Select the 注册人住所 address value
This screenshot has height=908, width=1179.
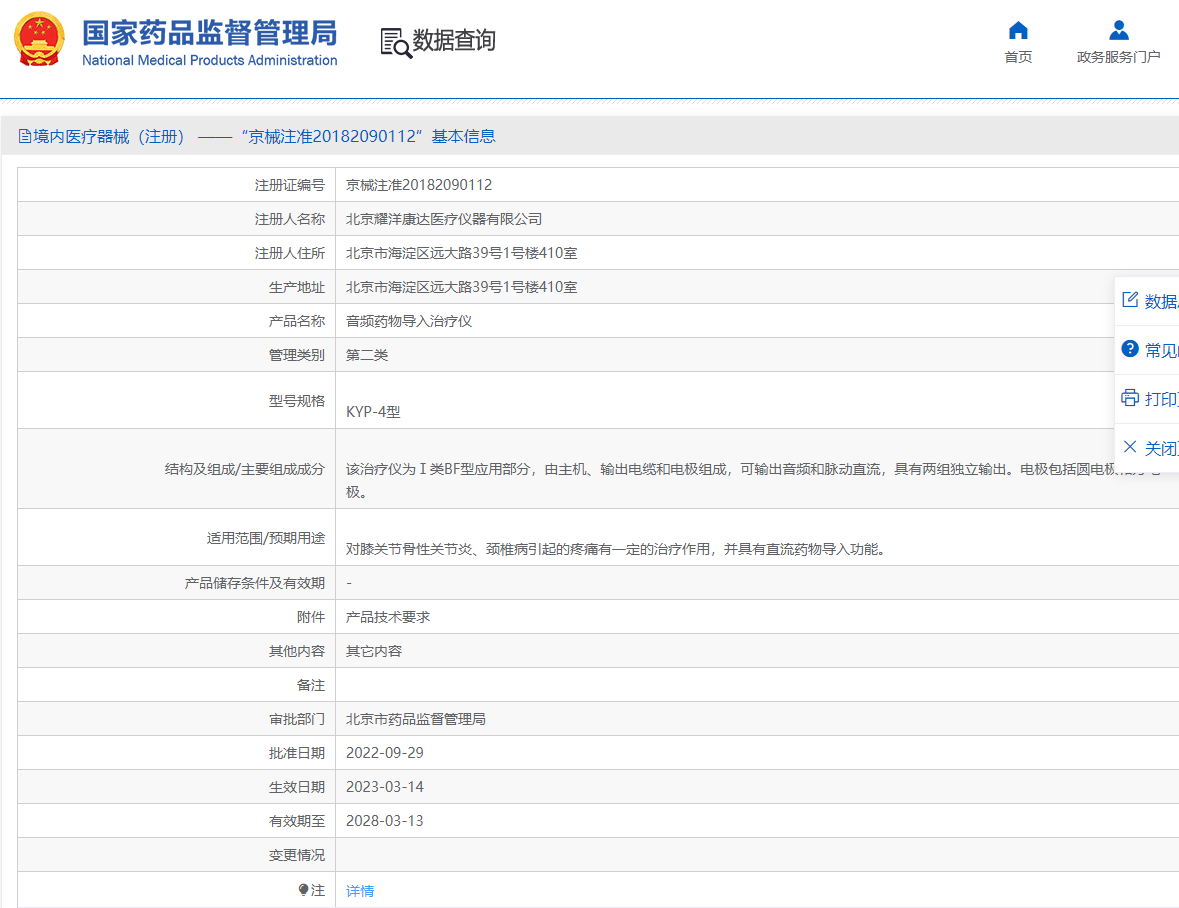pos(462,253)
